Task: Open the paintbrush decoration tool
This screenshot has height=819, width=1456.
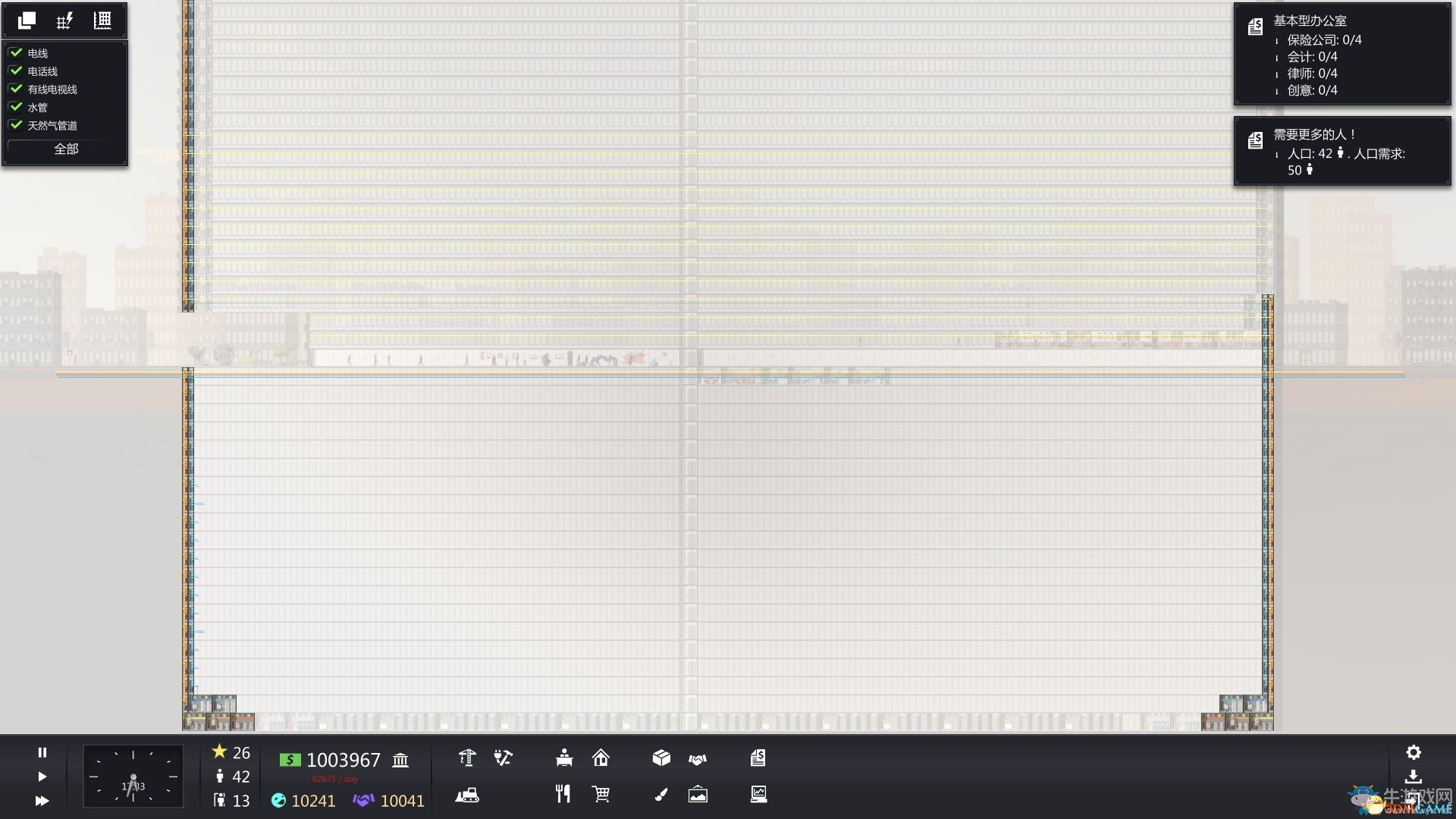Action: point(661,794)
